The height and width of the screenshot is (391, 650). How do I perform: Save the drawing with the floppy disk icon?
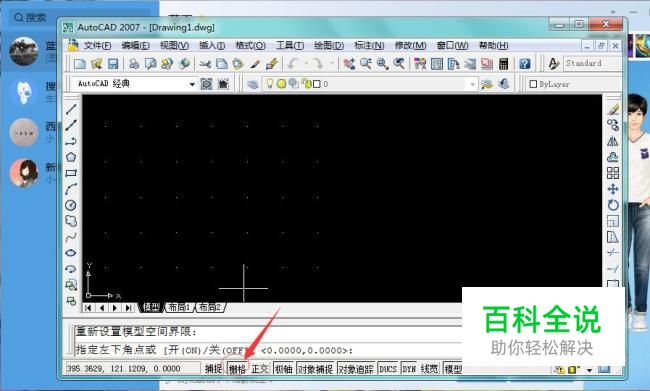113,64
